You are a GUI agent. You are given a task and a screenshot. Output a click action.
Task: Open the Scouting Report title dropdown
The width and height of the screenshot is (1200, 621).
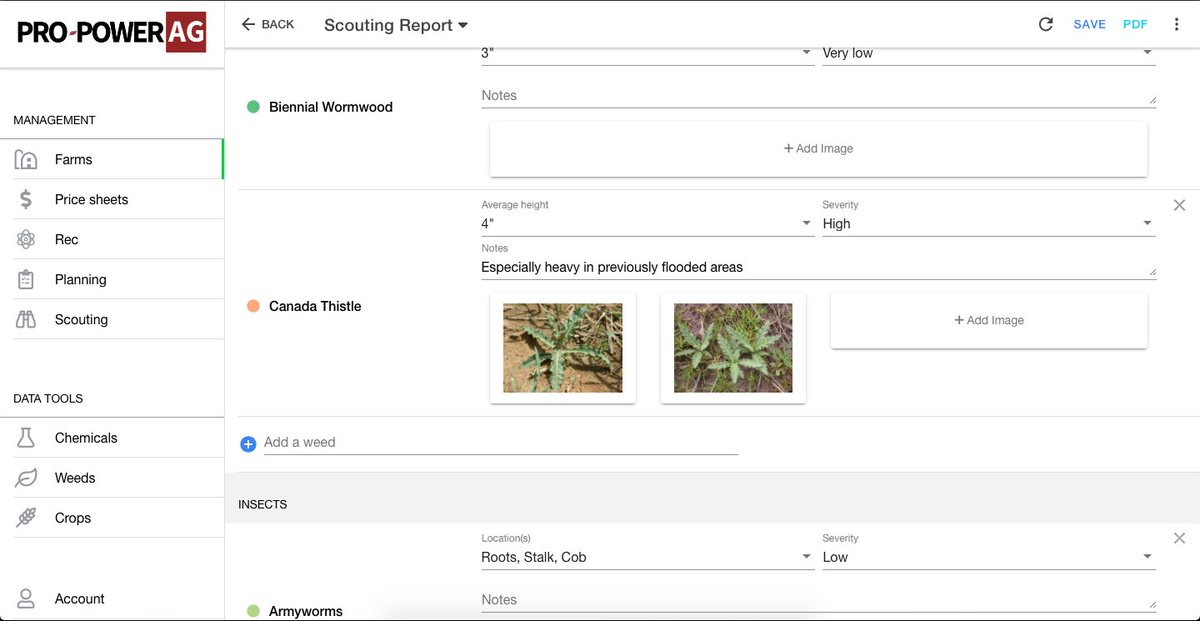click(x=396, y=25)
